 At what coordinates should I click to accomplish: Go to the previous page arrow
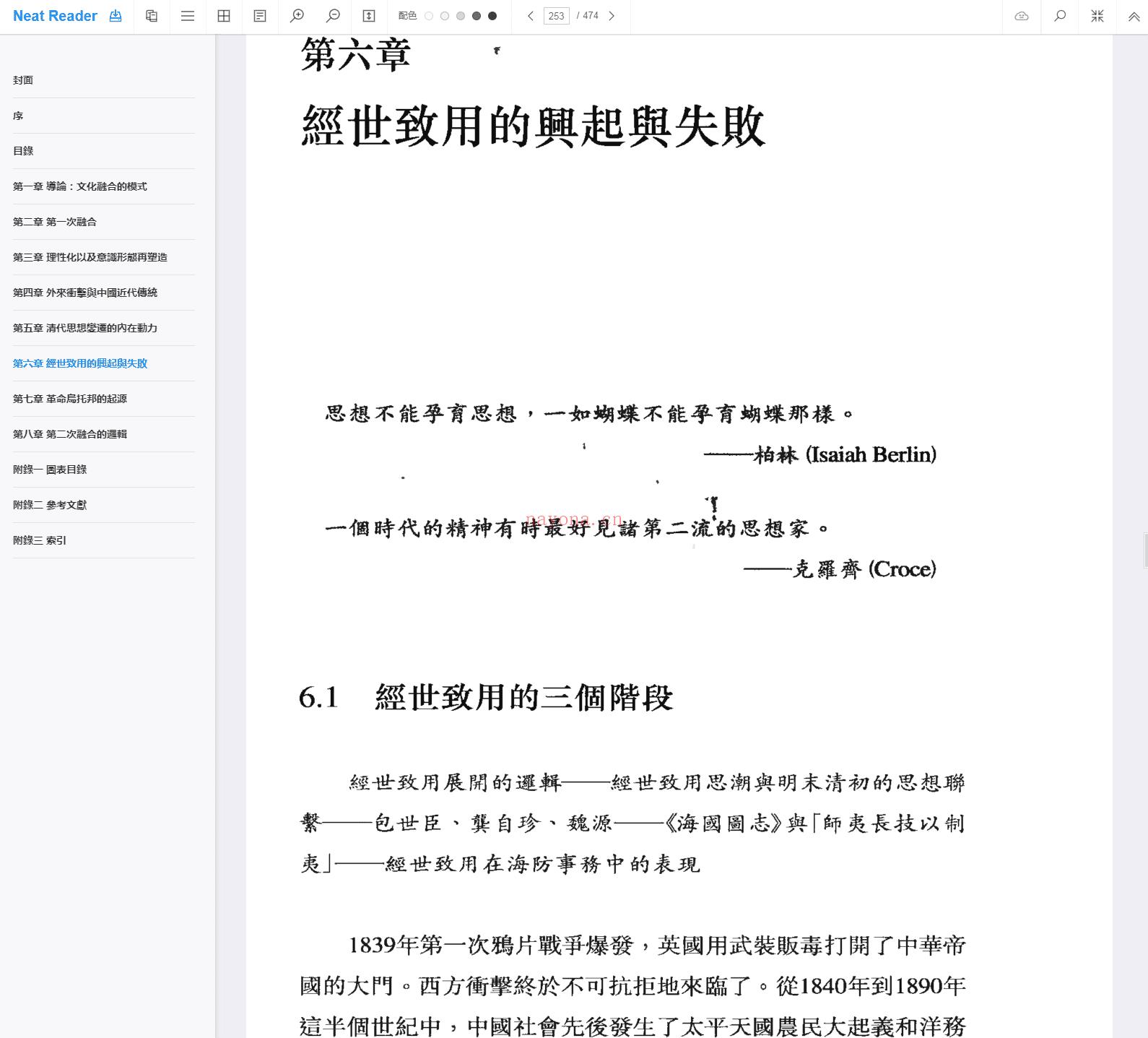click(x=531, y=16)
